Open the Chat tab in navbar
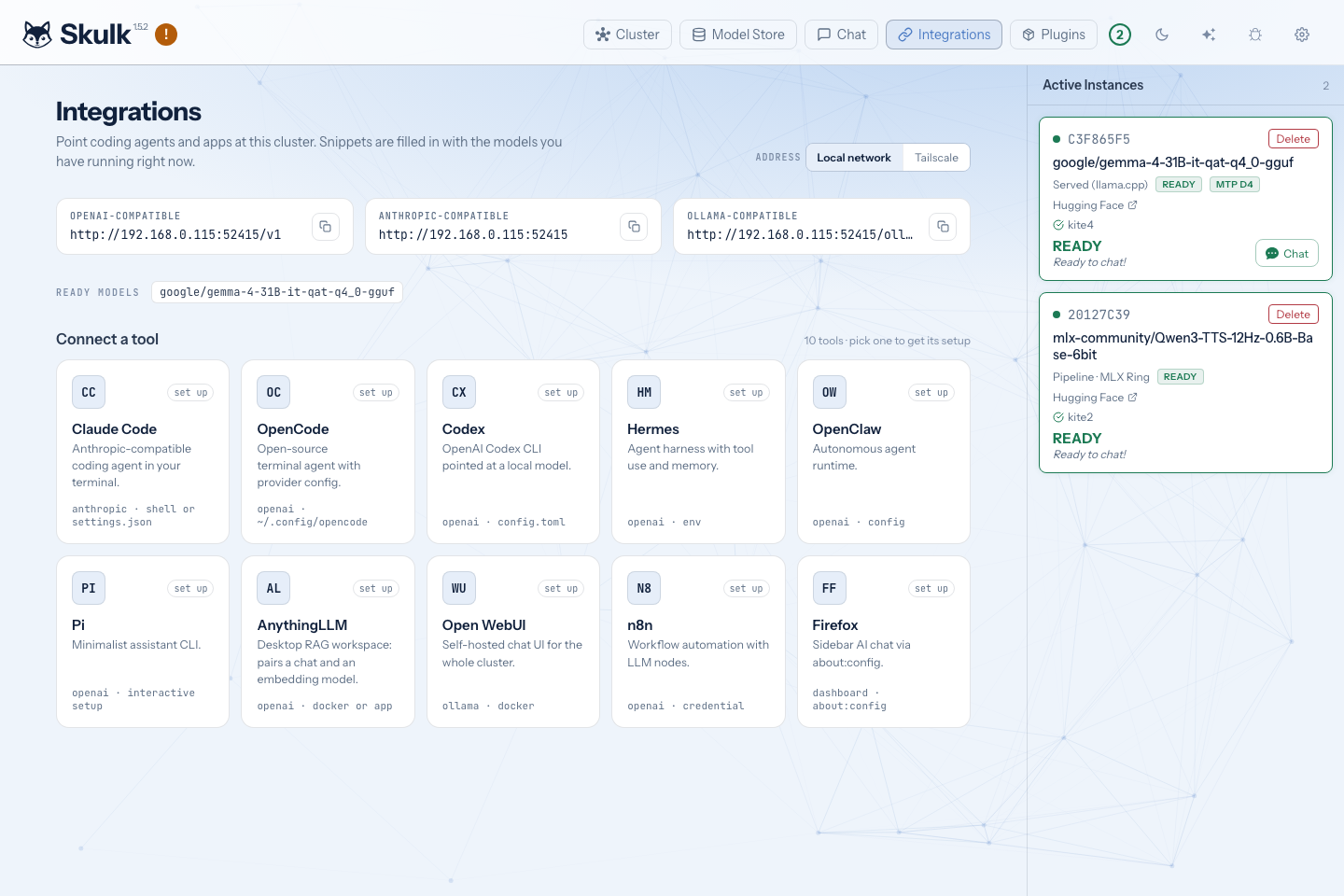 (841, 35)
